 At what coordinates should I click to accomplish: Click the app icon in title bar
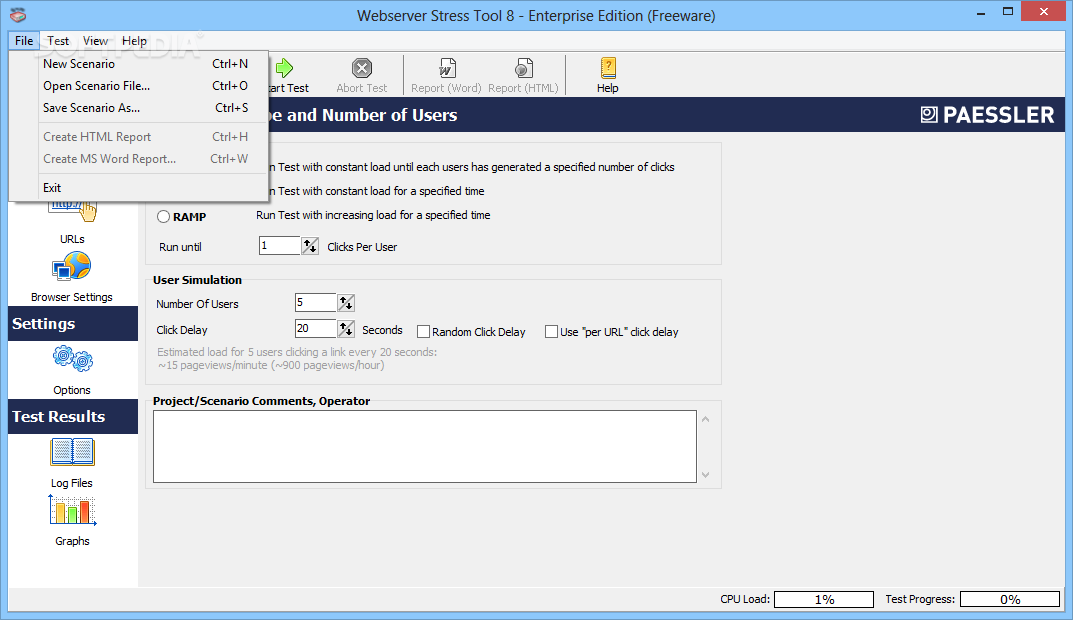tap(18, 14)
